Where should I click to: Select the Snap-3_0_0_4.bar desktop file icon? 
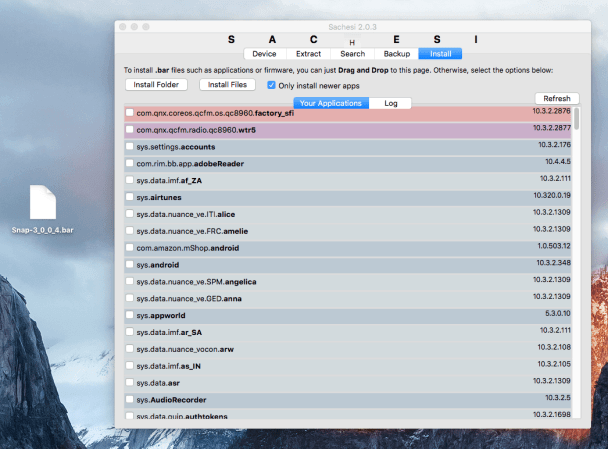[x=43, y=202]
